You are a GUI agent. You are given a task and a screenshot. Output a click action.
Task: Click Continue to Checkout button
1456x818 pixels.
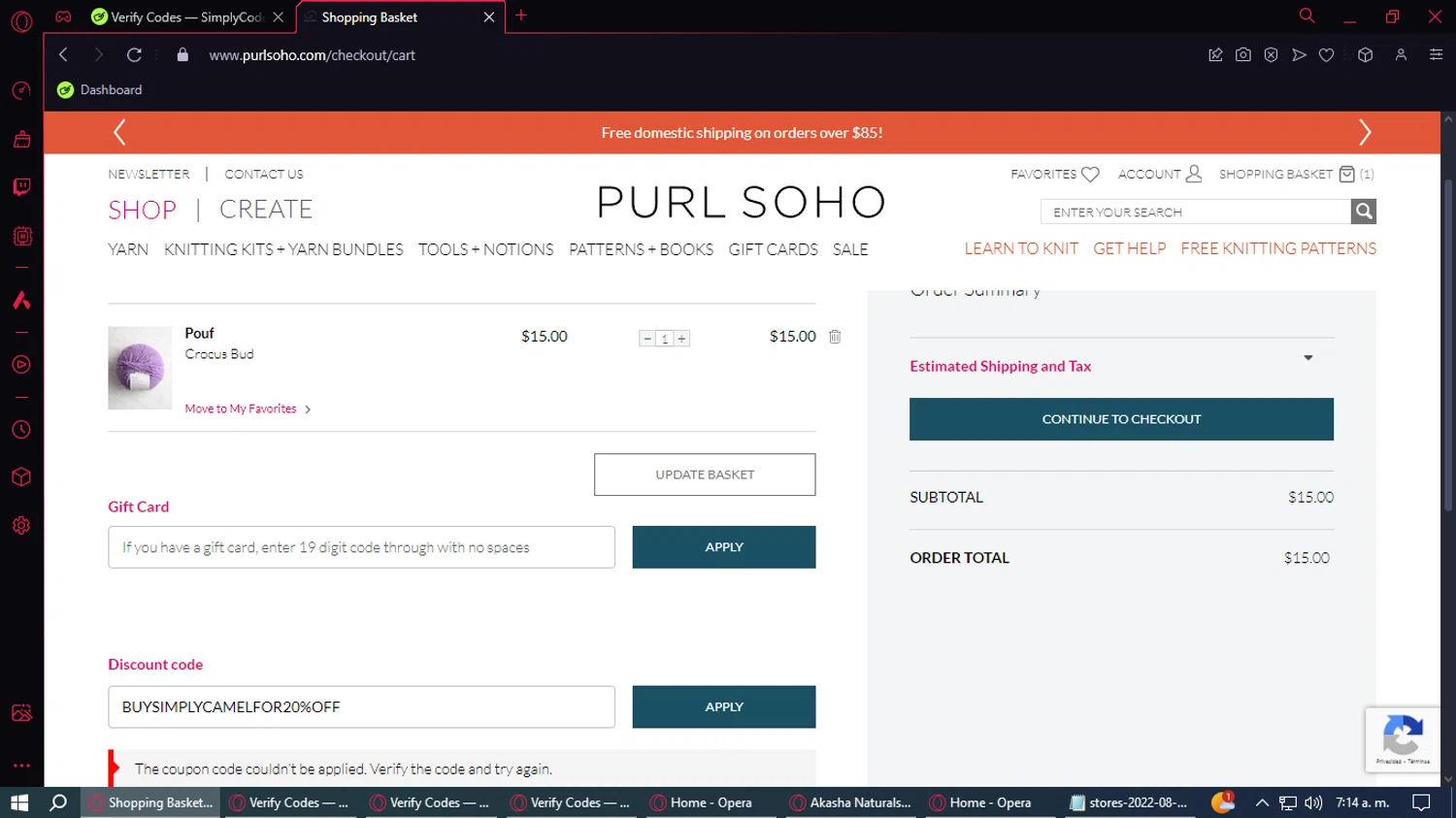[x=1121, y=419]
